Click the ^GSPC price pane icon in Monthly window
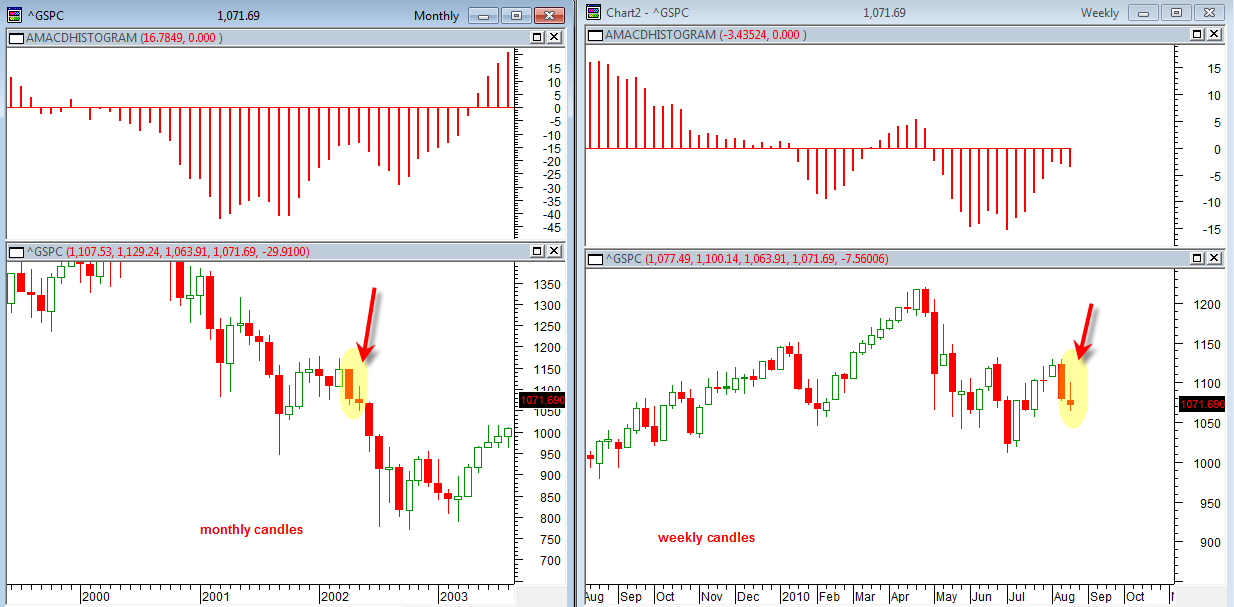 16,250
